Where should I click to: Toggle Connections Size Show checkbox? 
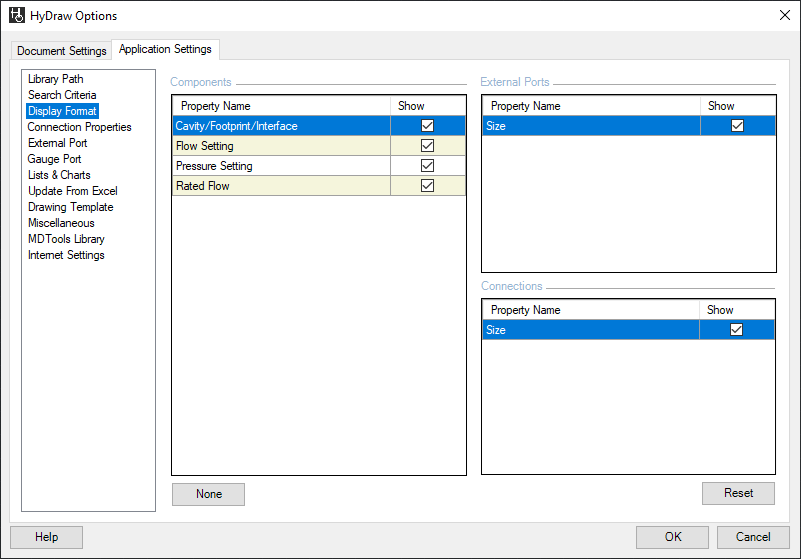[737, 330]
